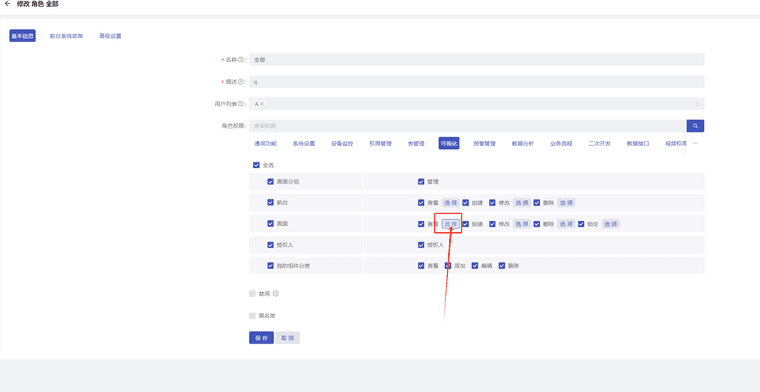Toggle 修改 checkbox in the 画面 row

pos(492,224)
